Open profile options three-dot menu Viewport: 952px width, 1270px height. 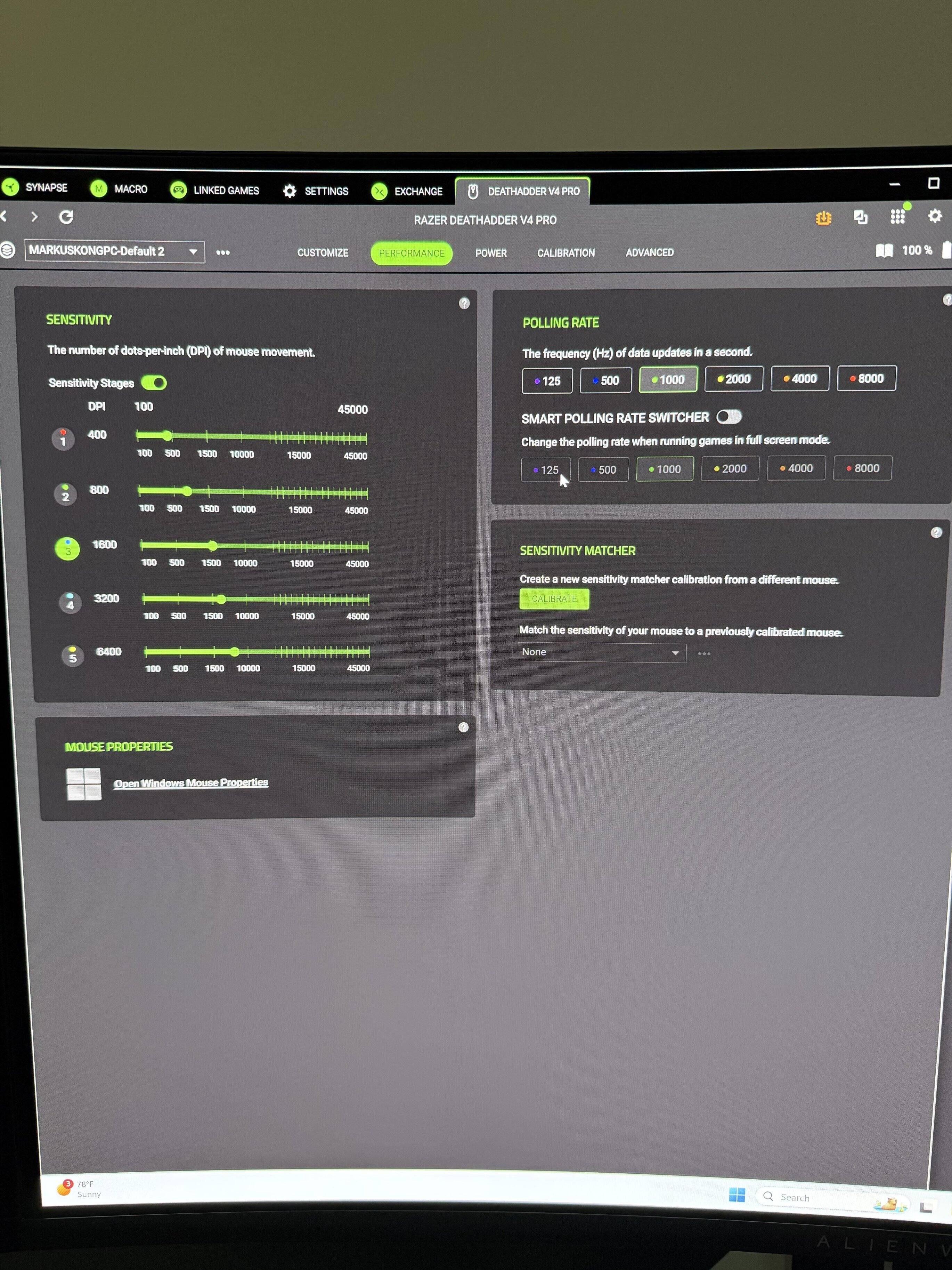(x=223, y=252)
